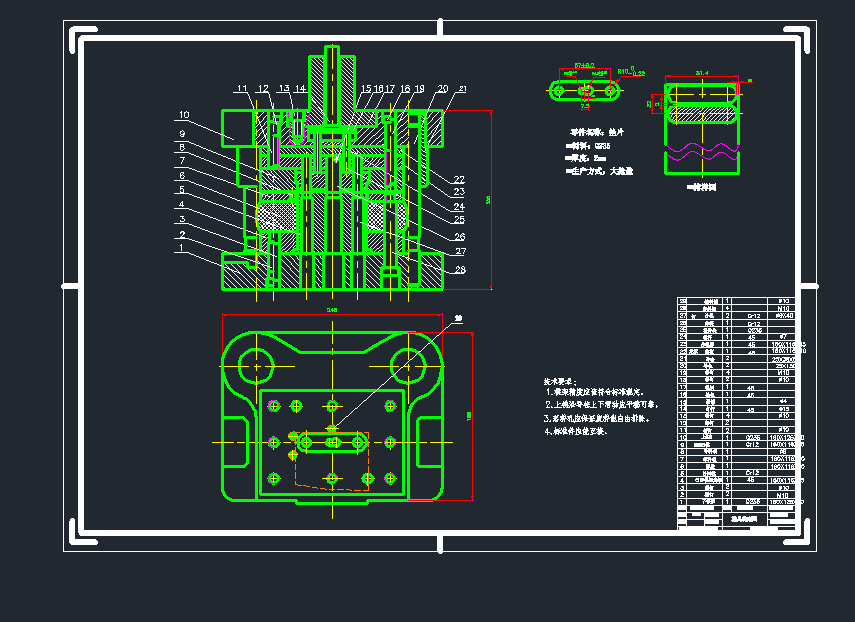This screenshot has width=855, height=622.
Task: Select part callout number 5 label
Action: [x=182, y=190]
